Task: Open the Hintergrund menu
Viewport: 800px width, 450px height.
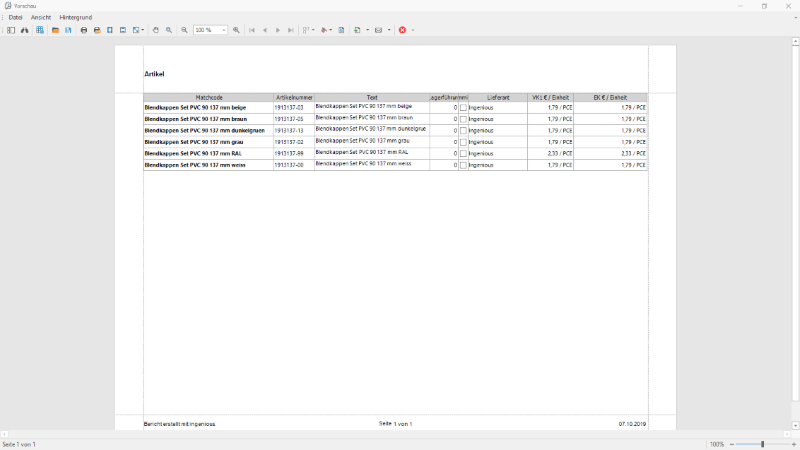Action: (x=76, y=17)
